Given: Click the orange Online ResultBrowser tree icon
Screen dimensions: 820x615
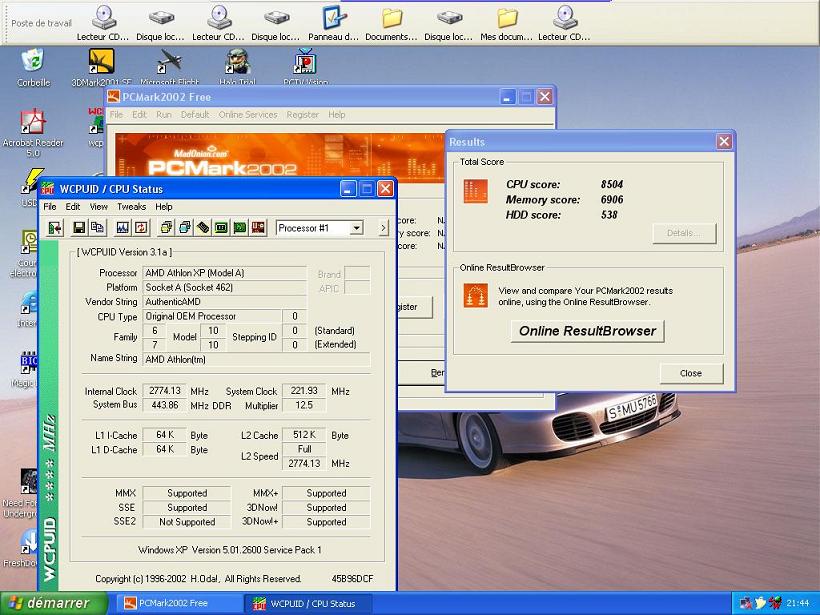Looking at the screenshot, I should [x=475, y=295].
